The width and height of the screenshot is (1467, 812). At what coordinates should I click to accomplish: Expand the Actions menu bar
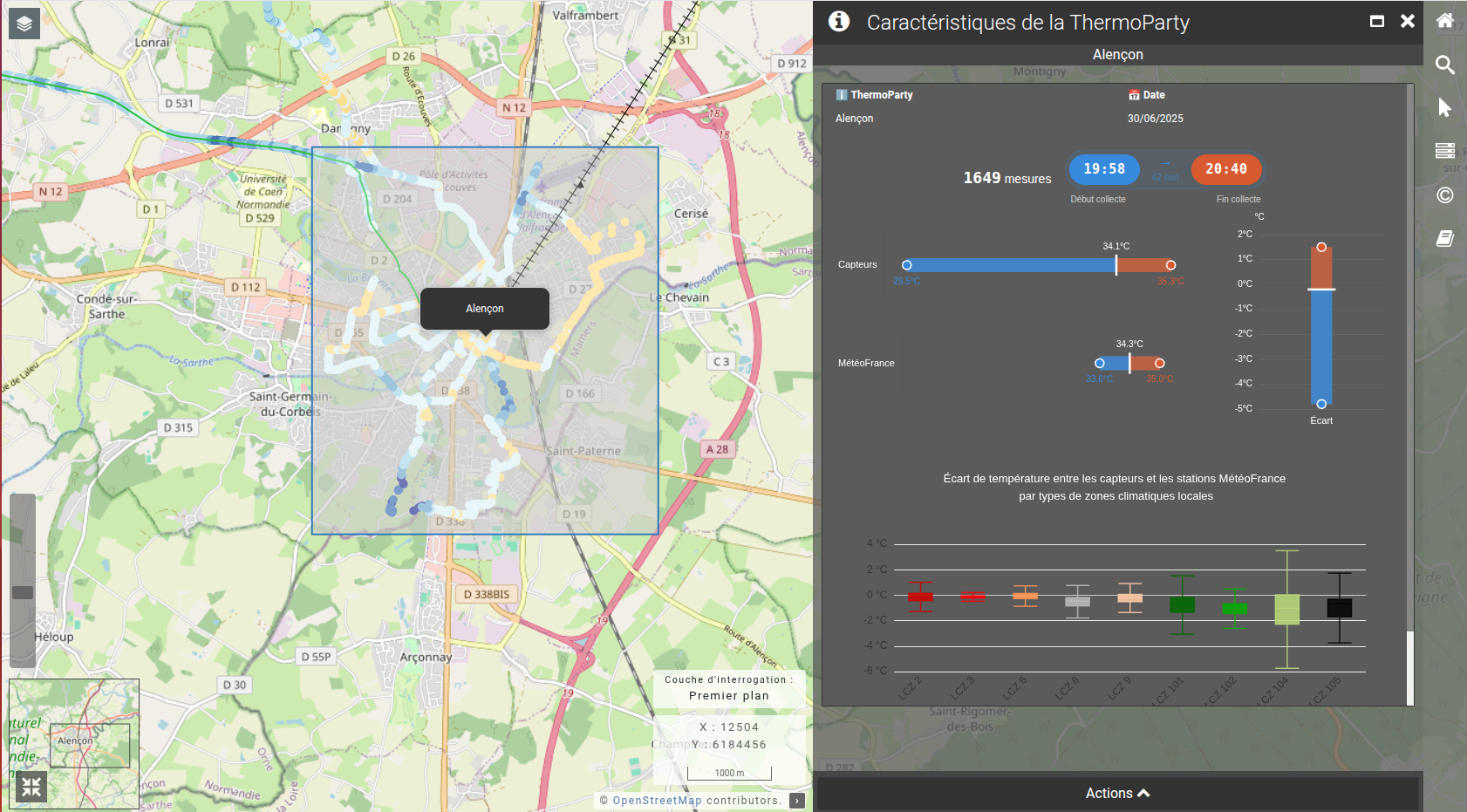[x=1118, y=793]
